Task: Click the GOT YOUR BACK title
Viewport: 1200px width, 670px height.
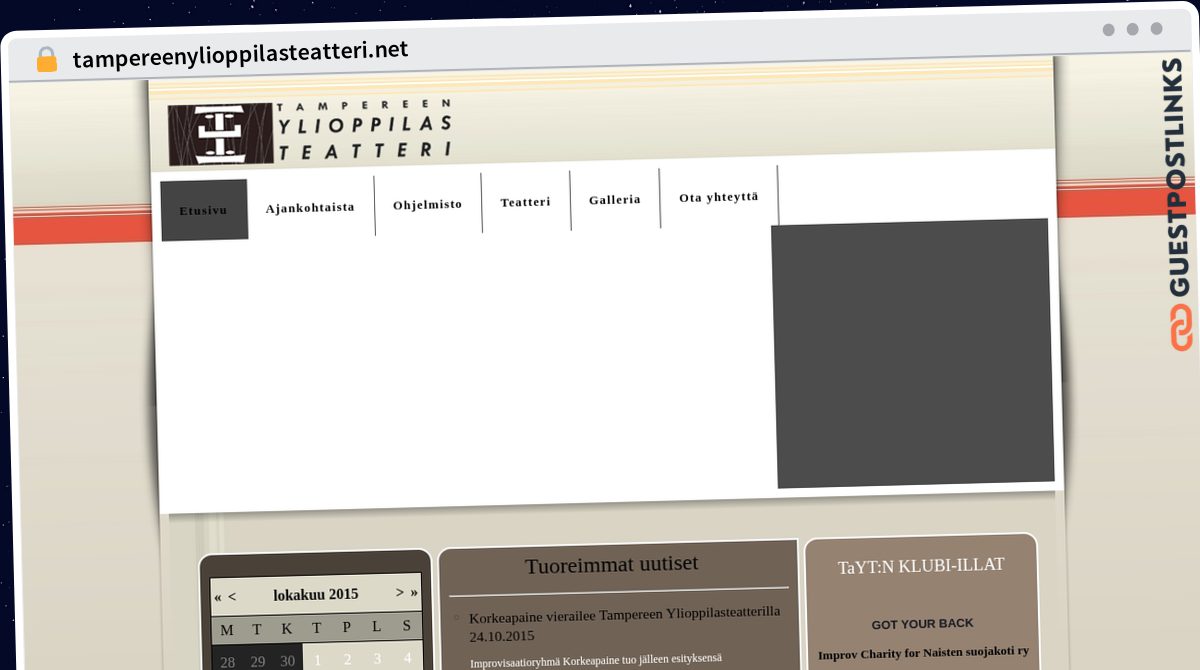Action: coord(922,624)
